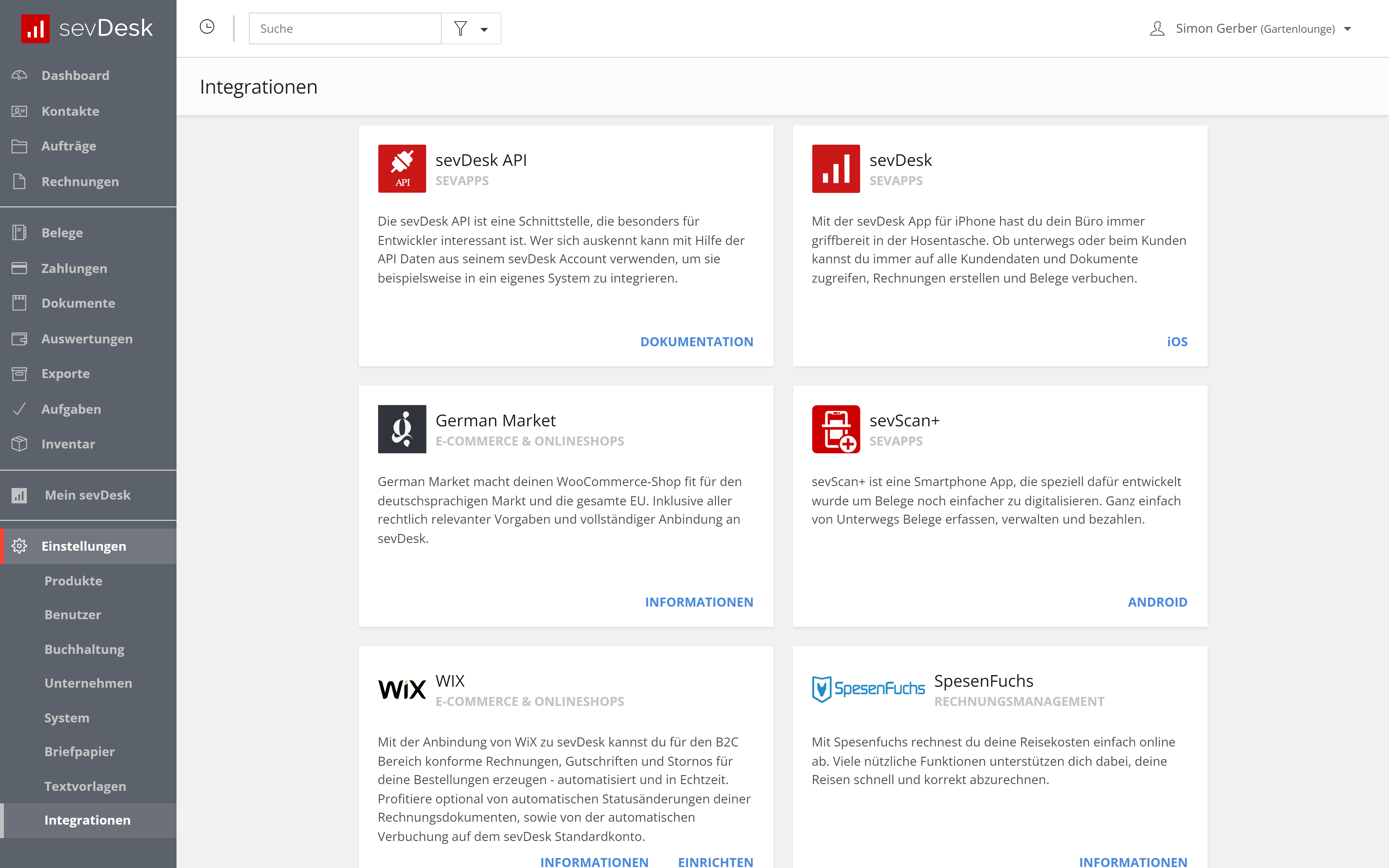This screenshot has height=868, width=1389.
Task: Open the recent history clock icon
Action: (207, 27)
